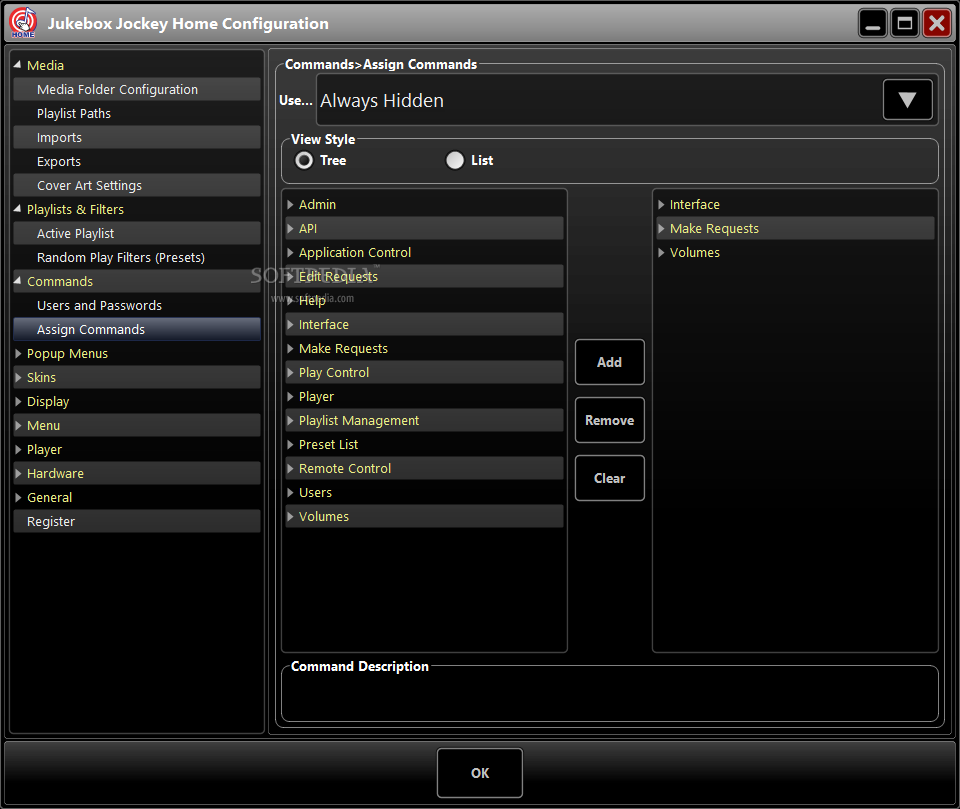Open Active Playlist settings
This screenshot has height=809, width=960.
tap(137, 233)
